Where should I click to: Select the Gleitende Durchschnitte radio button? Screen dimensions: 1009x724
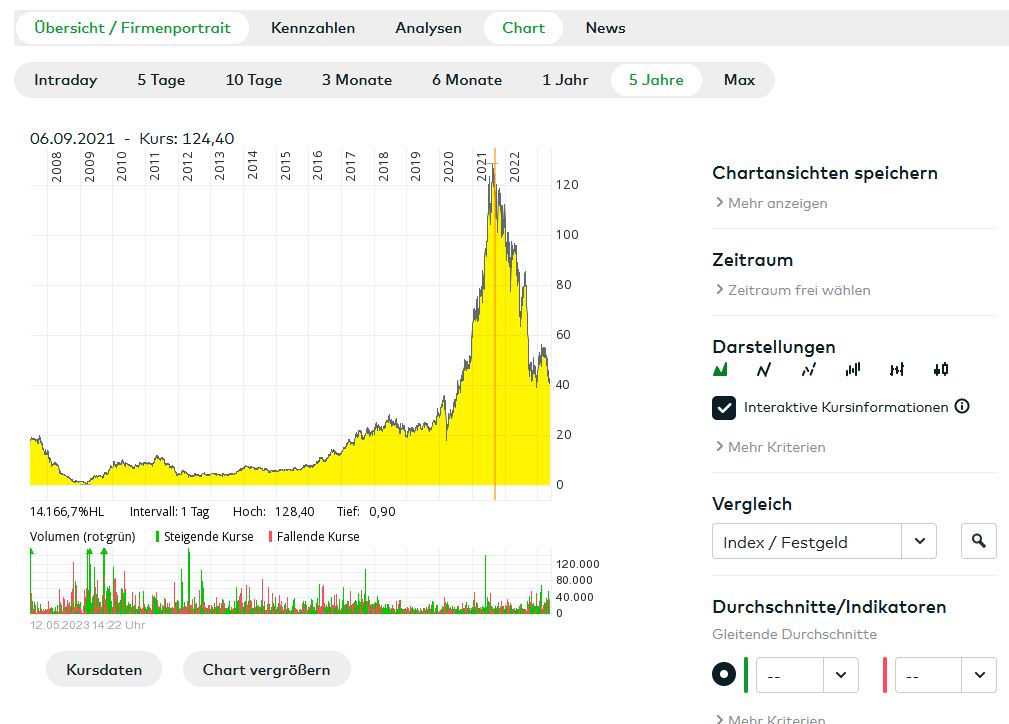pos(724,674)
